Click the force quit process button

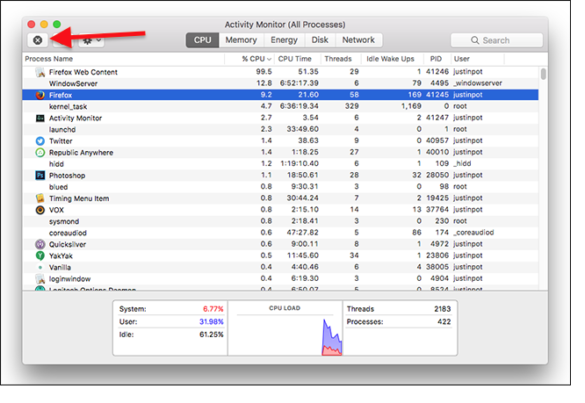38,40
